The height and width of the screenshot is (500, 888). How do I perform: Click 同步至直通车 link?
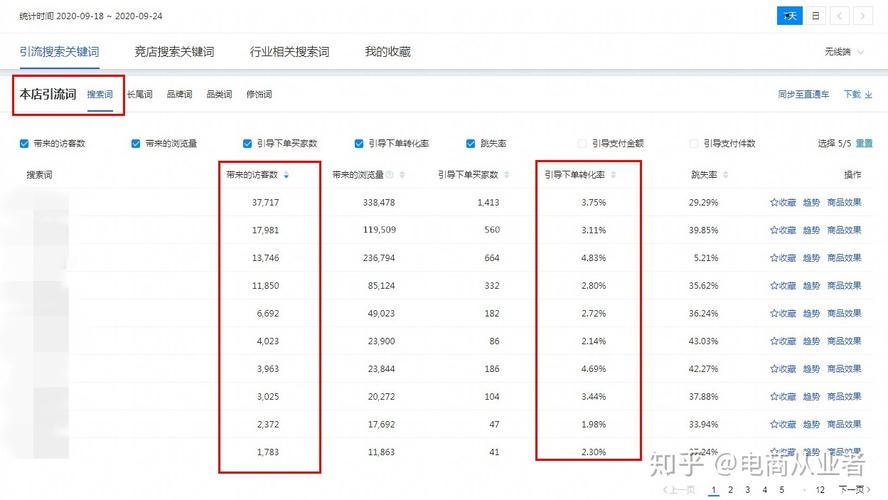(803, 95)
